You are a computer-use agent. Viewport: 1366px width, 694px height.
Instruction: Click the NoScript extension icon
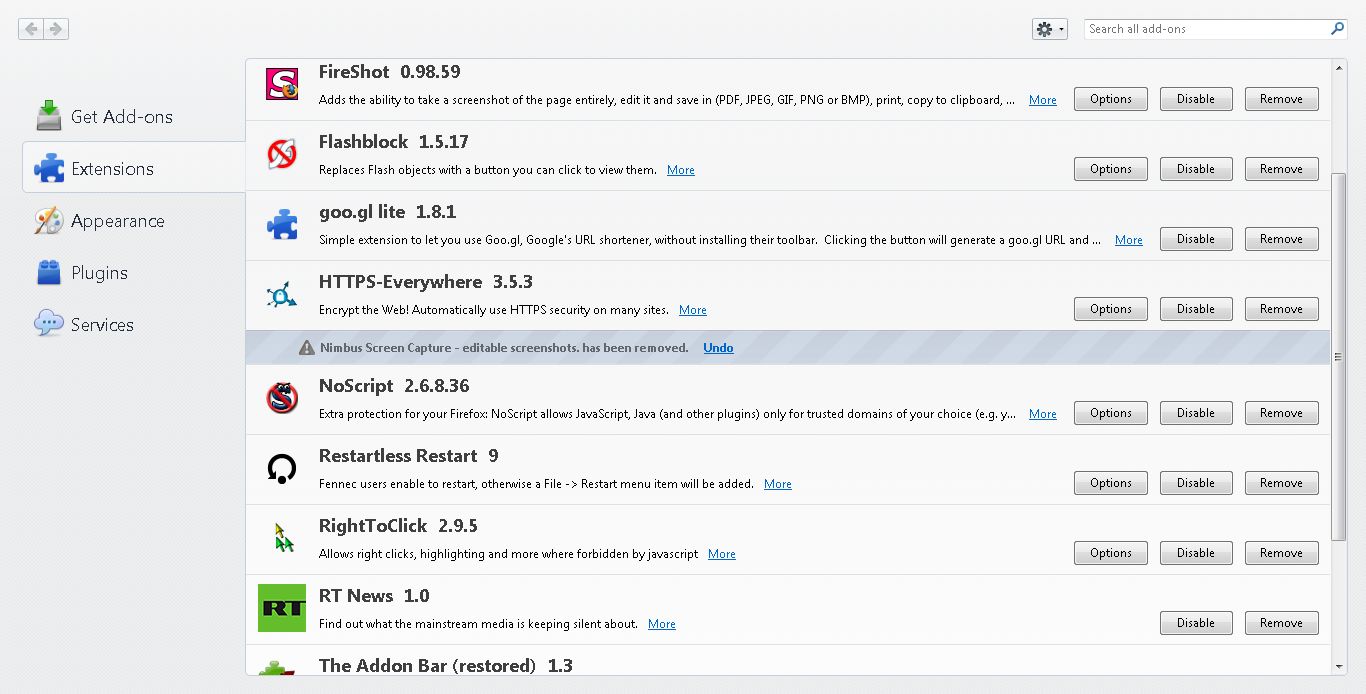[282, 398]
